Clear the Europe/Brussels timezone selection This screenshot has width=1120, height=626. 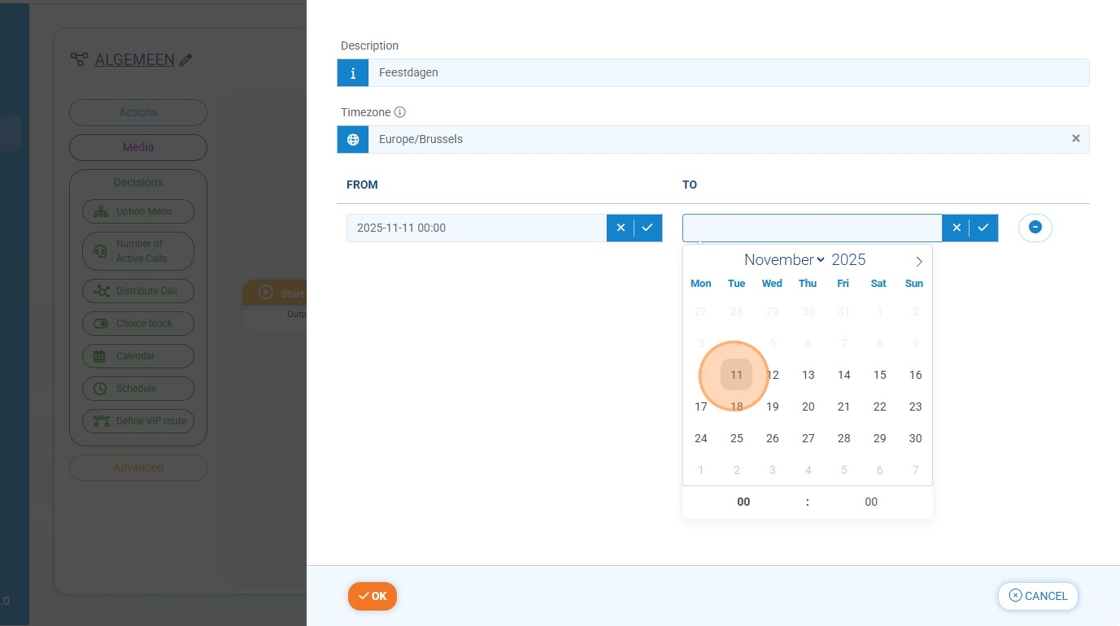click(1076, 139)
